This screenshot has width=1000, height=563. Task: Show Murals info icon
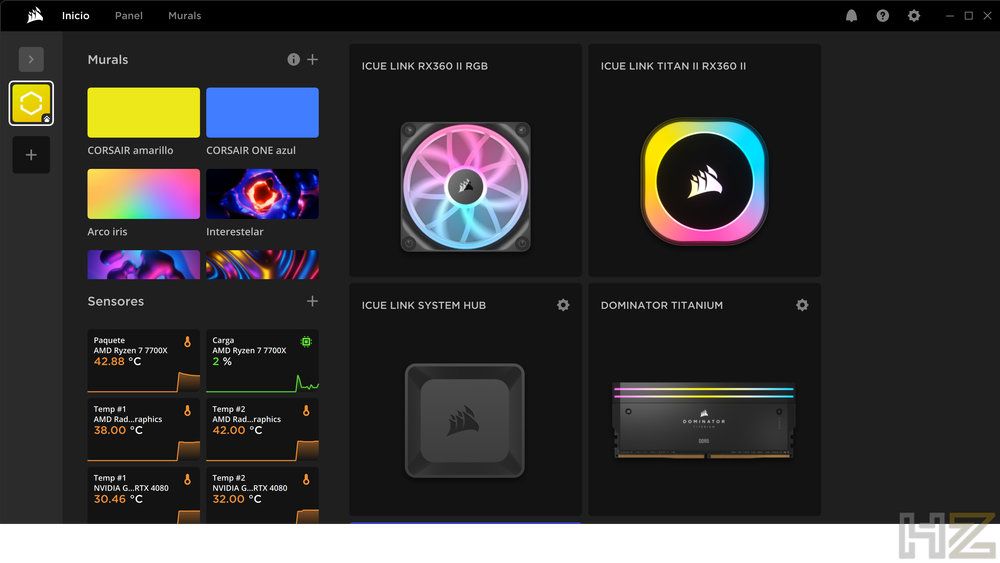(x=293, y=59)
